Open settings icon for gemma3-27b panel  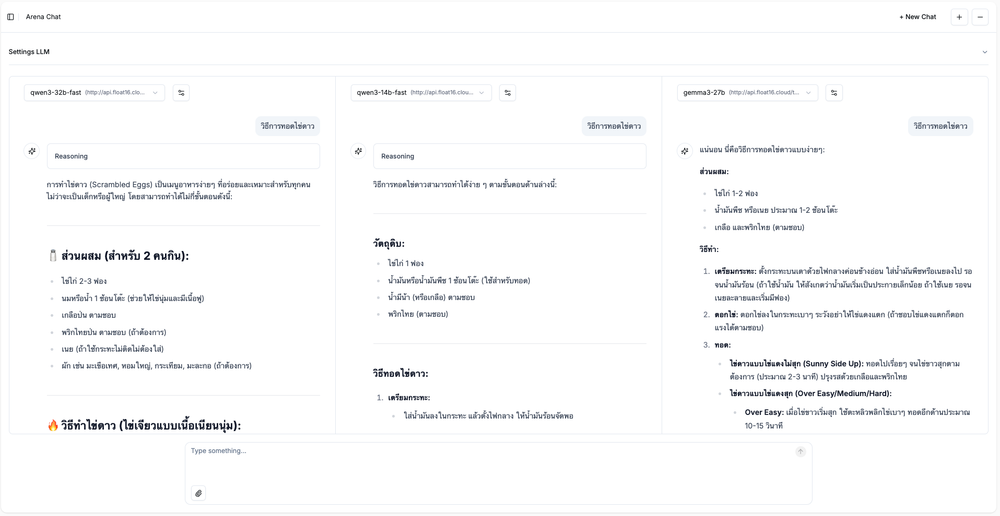pyautogui.click(x=834, y=93)
